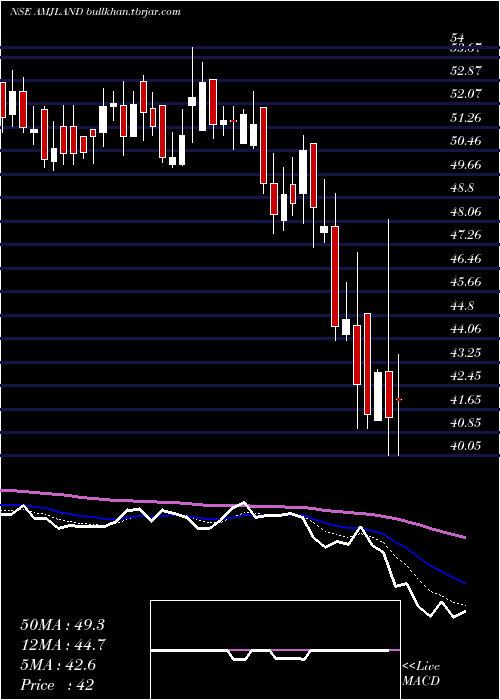Image resolution: width=500 pixels, height=700 pixels.
Task: Select the 46.46 price axis label
Action: coord(467,258)
